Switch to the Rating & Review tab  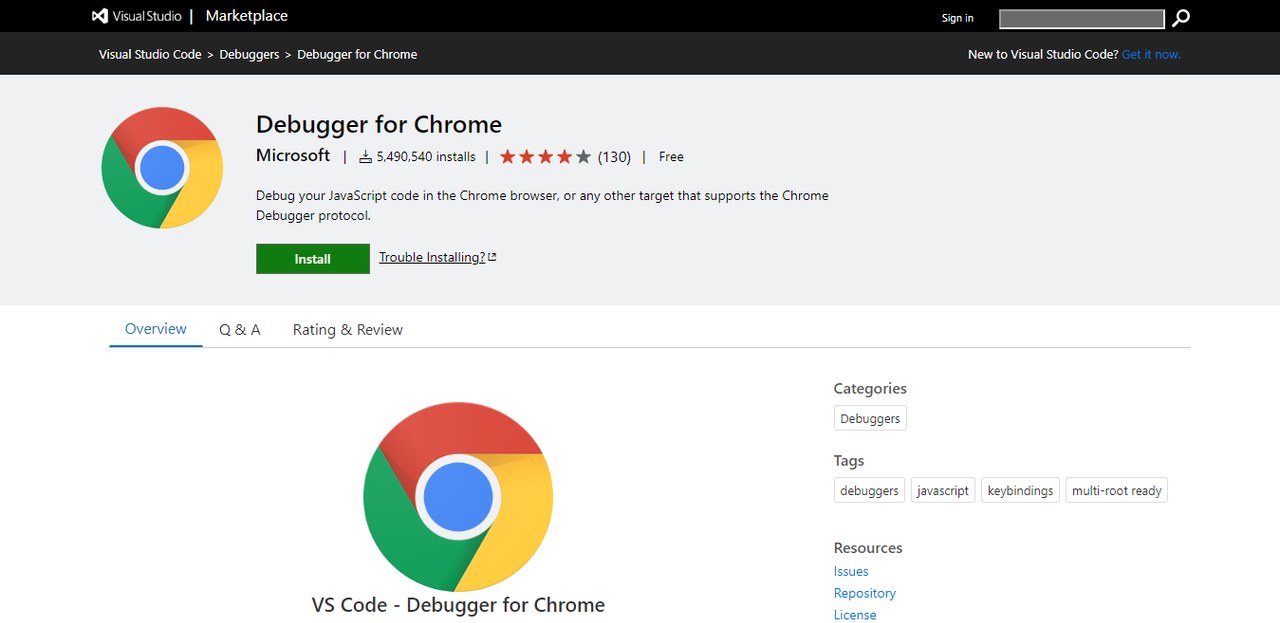[348, 329]
